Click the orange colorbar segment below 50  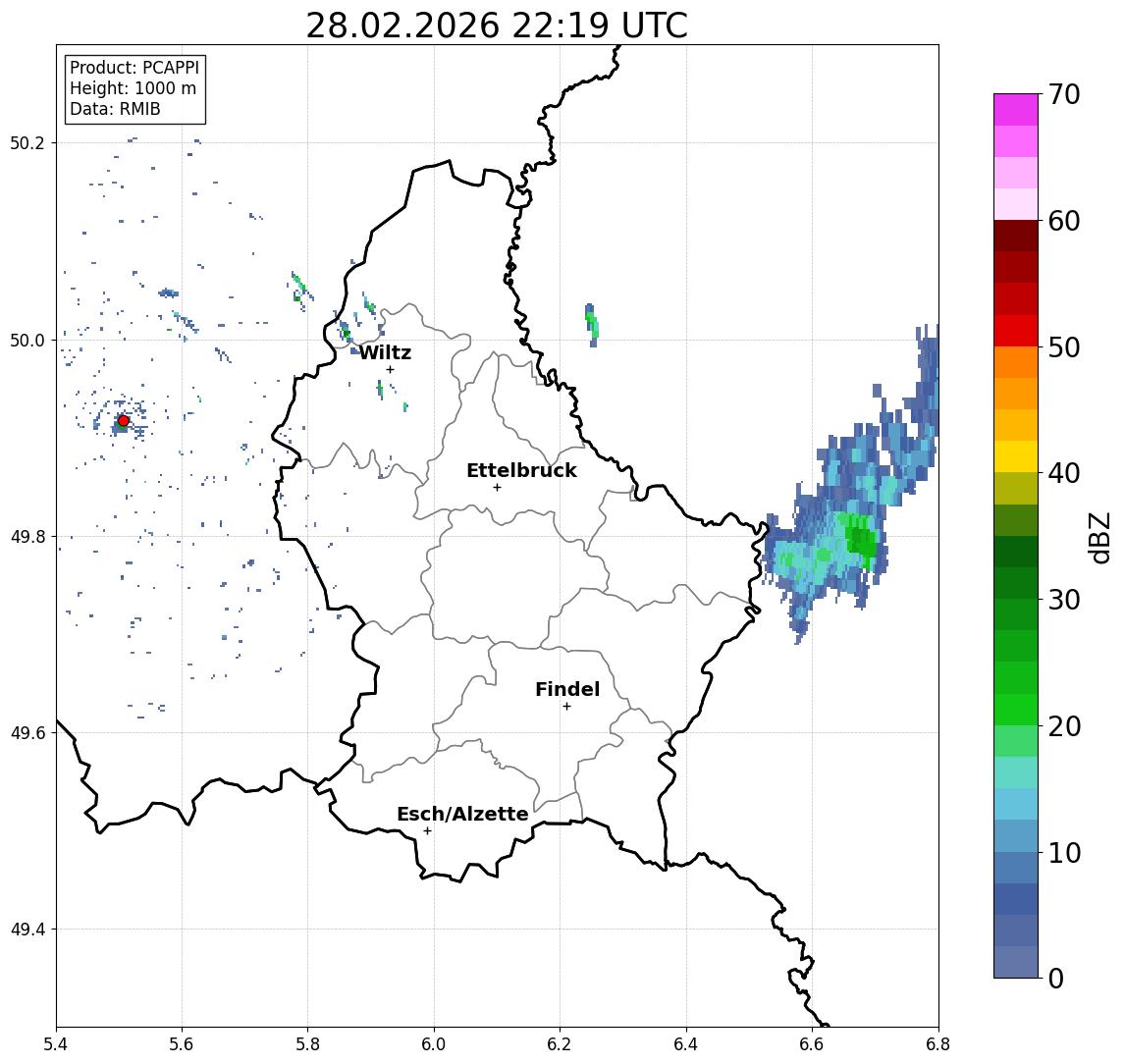1016,362
